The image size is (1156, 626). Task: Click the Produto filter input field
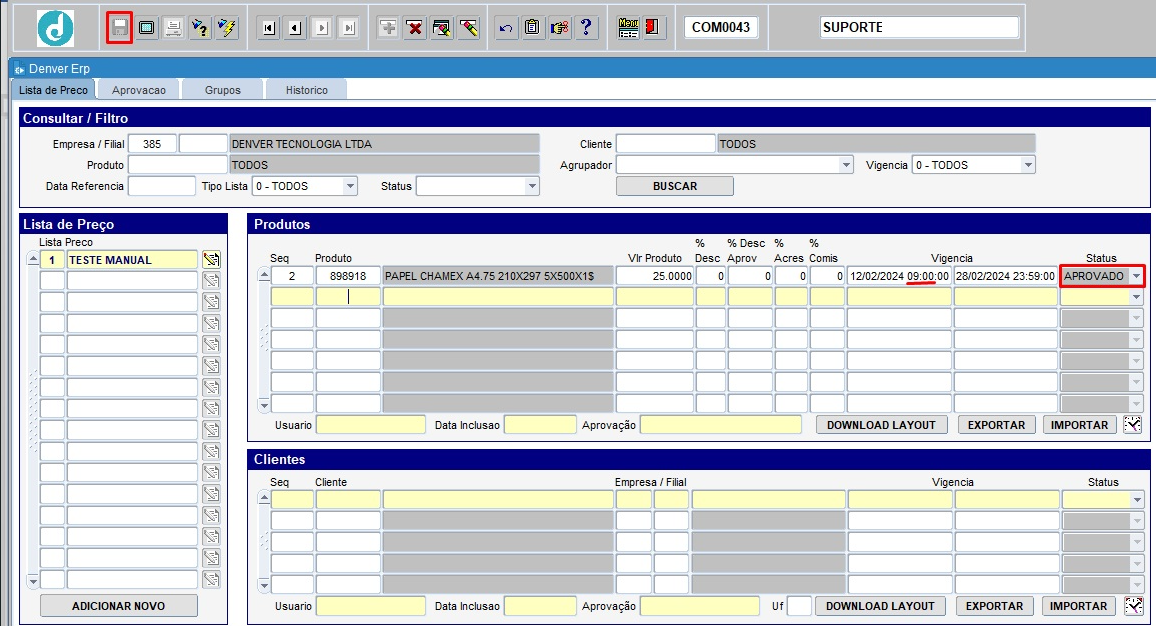(178, 165)
